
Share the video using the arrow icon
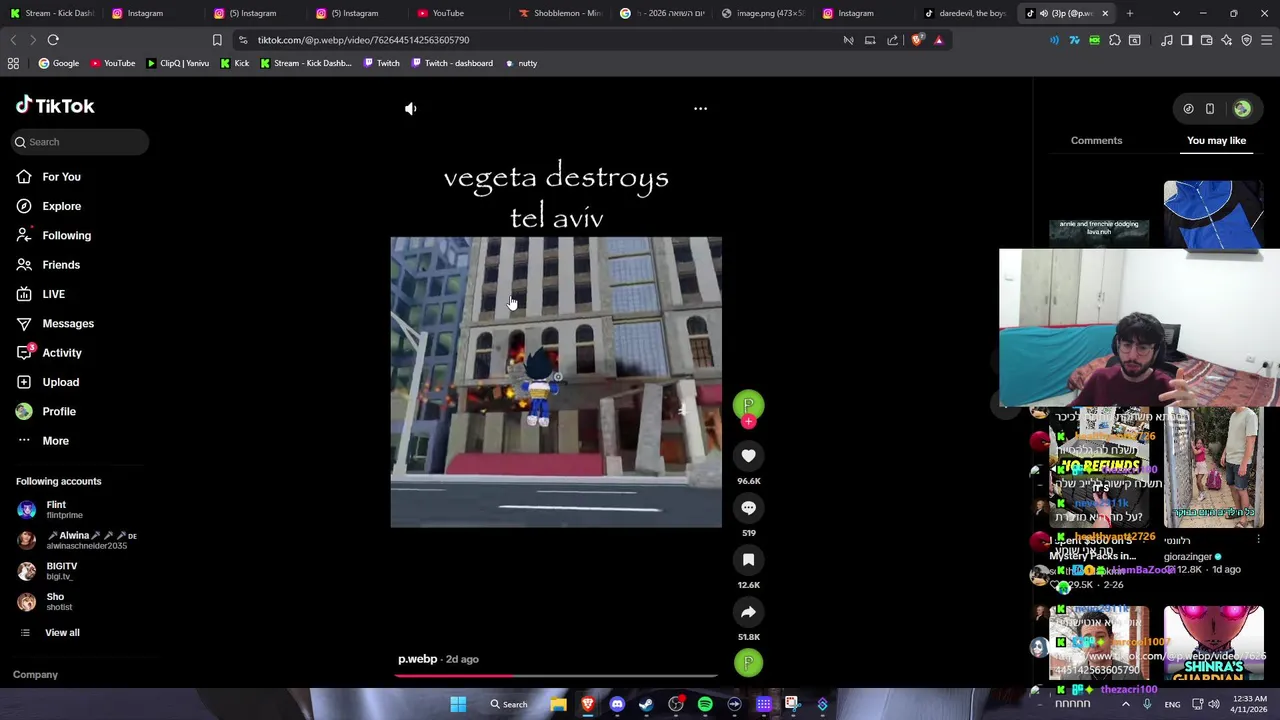click(748, 612)
